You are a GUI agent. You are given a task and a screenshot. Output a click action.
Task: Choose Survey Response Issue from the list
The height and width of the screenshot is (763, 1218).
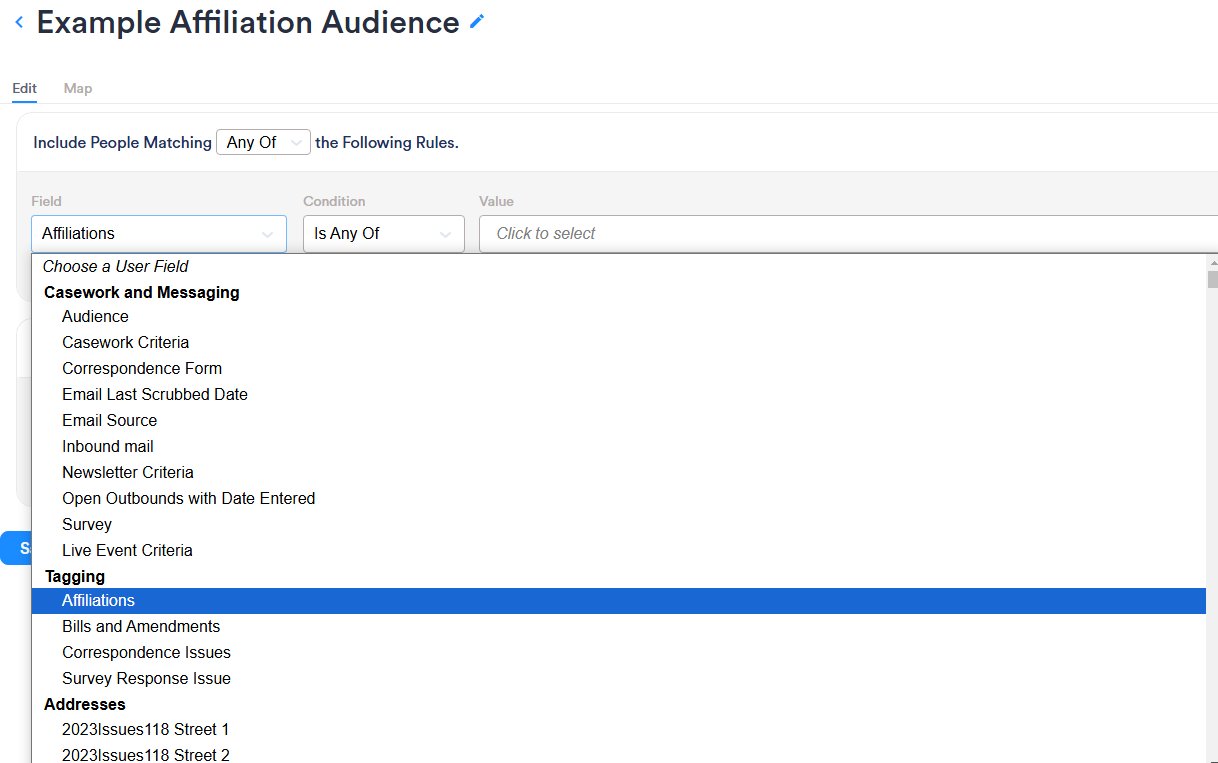pos(146,678)
